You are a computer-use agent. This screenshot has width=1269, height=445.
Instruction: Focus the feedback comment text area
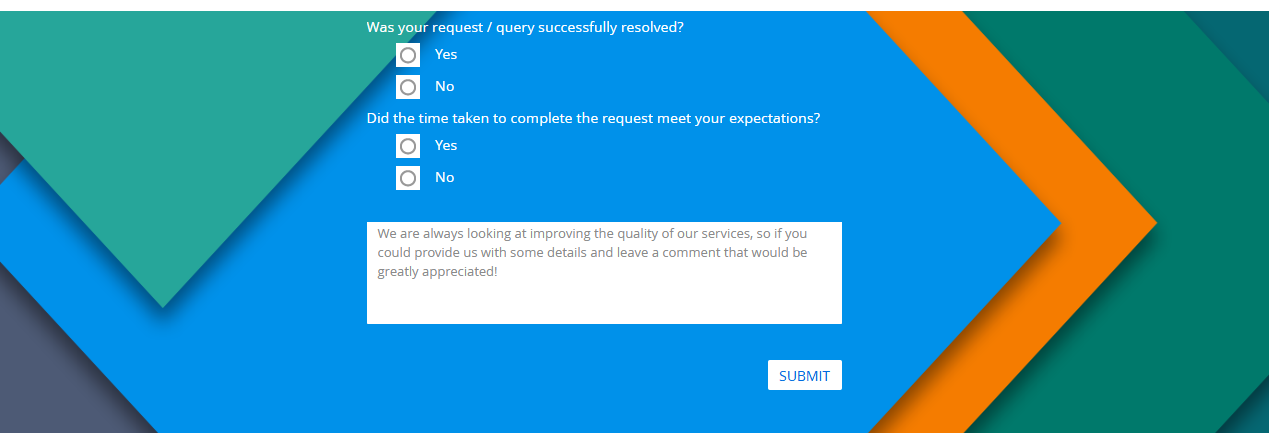[604, 273]
